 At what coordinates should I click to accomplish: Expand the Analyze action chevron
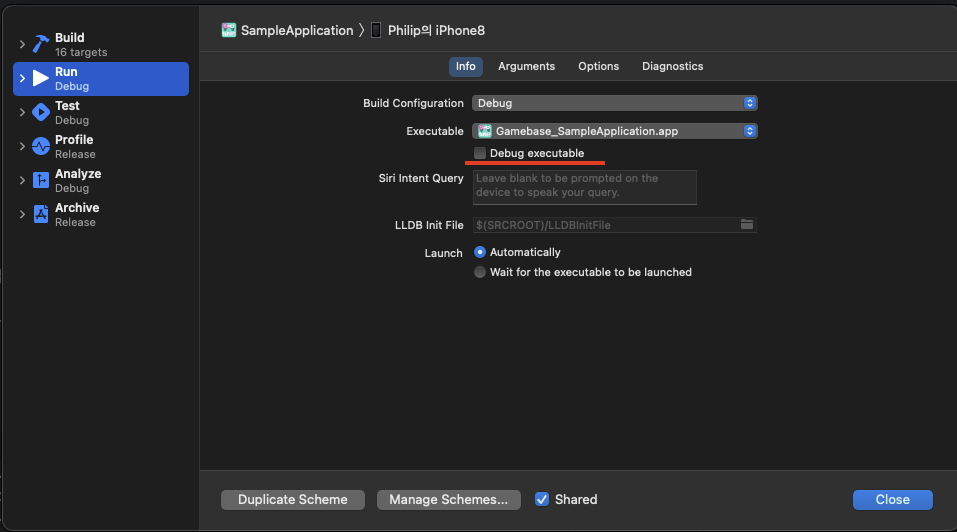coord(22,181)
